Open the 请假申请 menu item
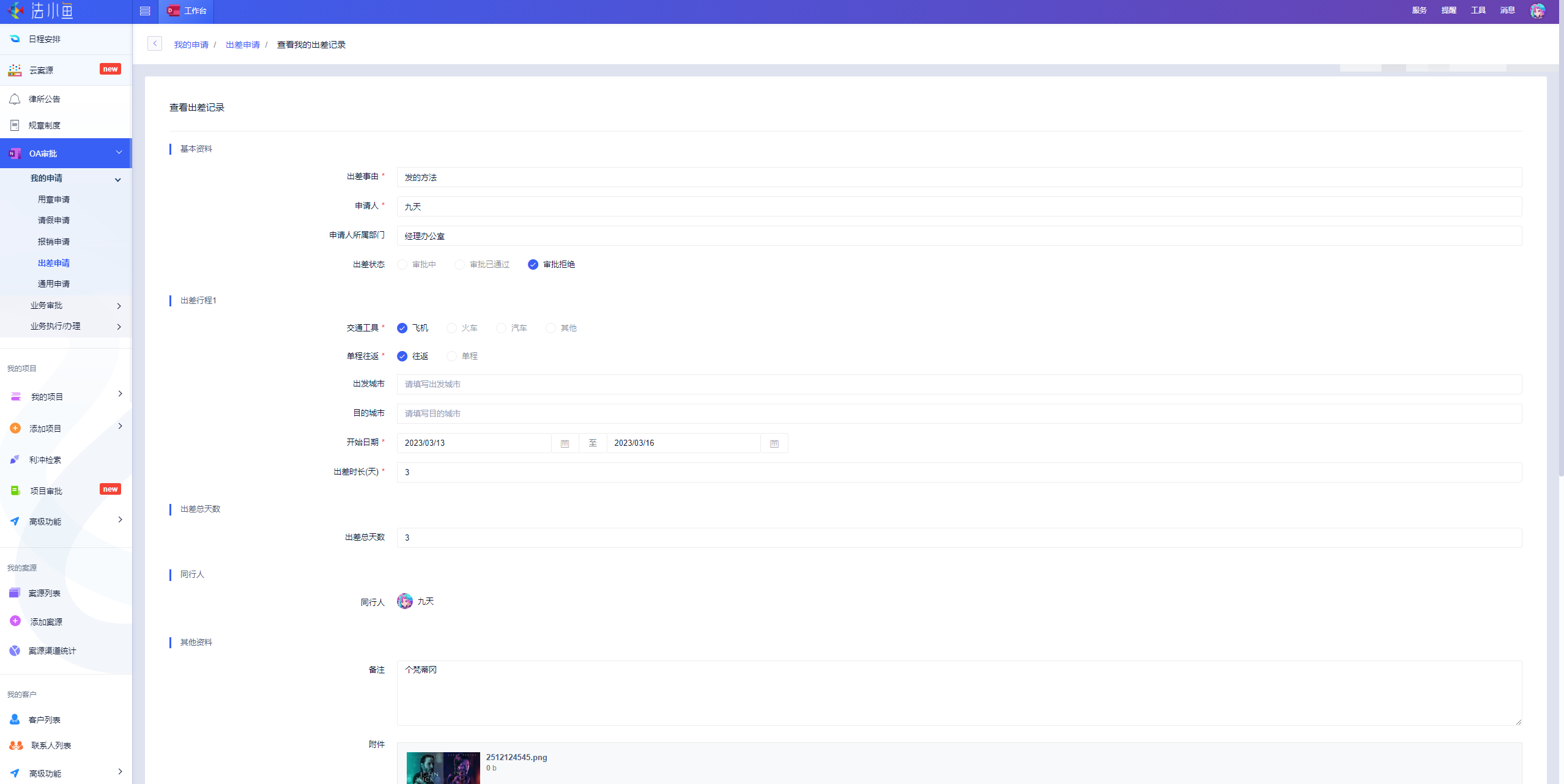 [54, 220]
